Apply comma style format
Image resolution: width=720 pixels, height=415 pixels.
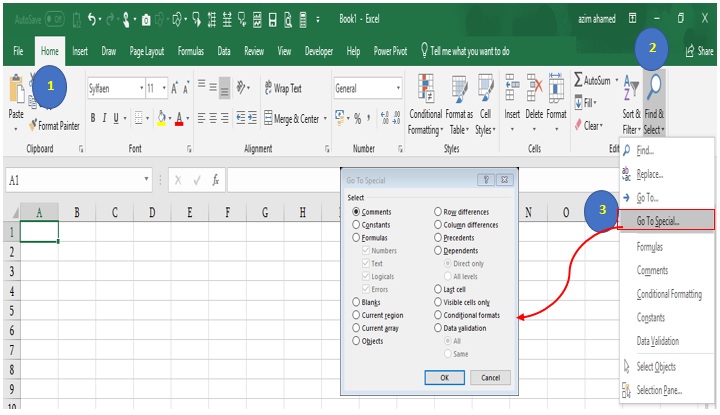pos(368,118)
